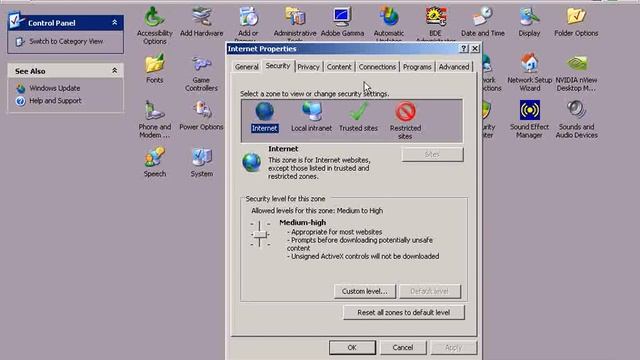
Task: Open Phone and Modem icon
Action: (x=154, y=120)
